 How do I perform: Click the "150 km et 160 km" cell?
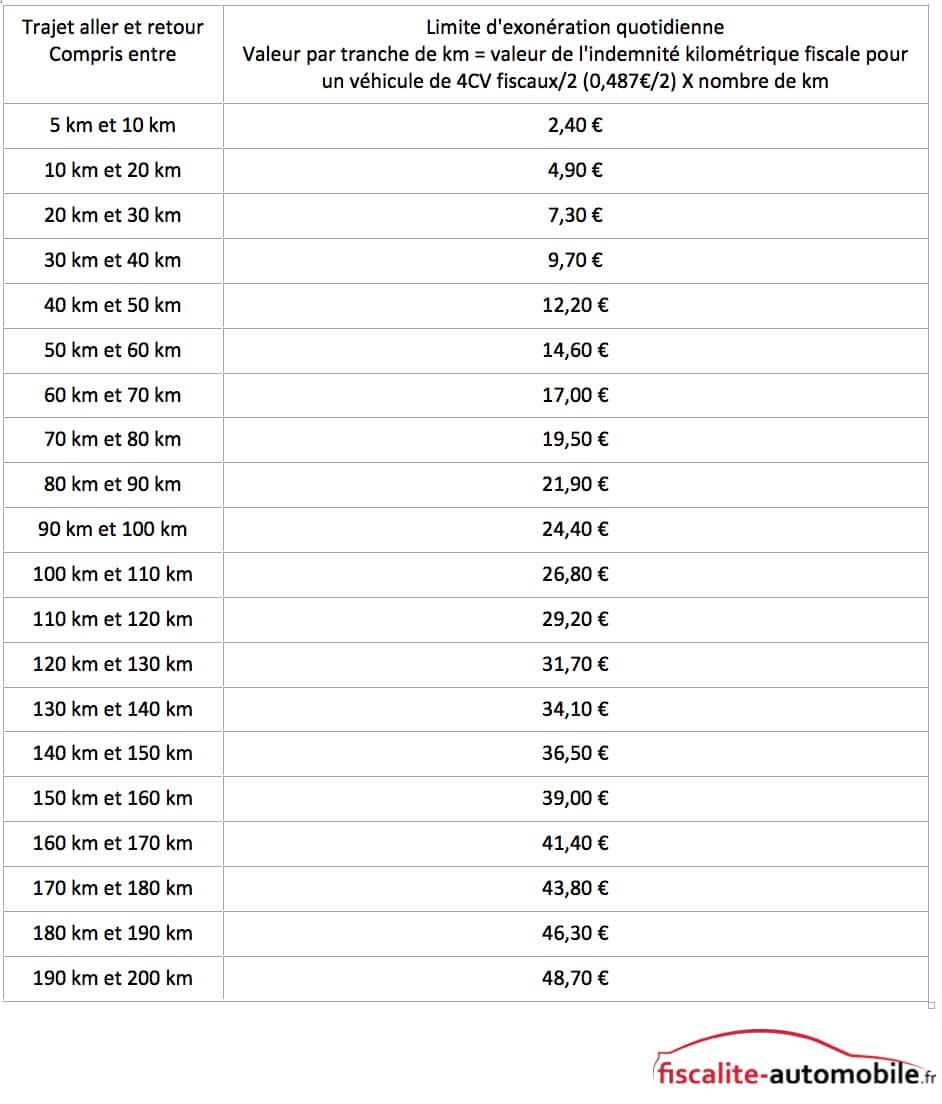click(112, 798)
